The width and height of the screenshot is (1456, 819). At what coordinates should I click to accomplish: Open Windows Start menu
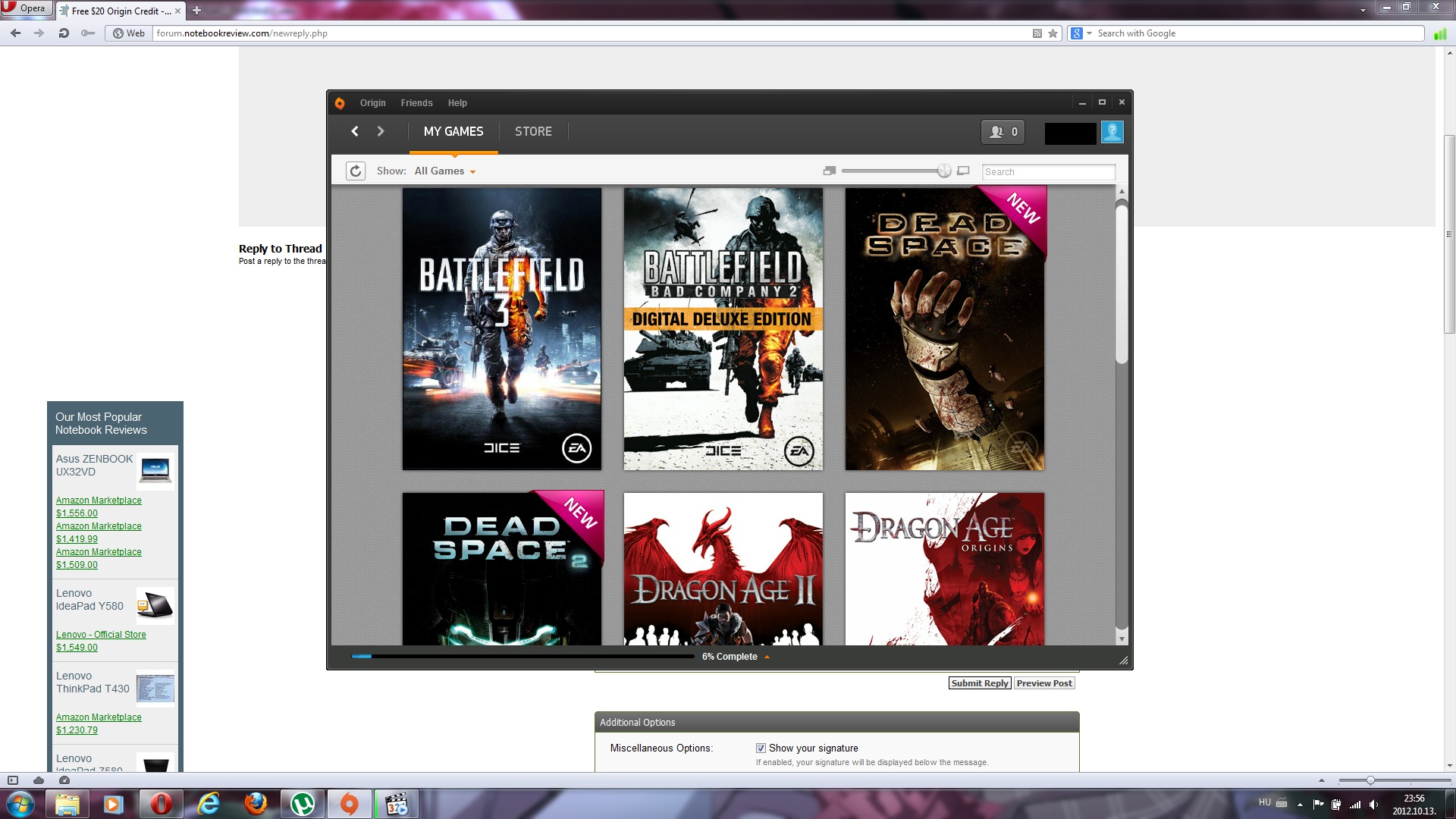(20, 804)
